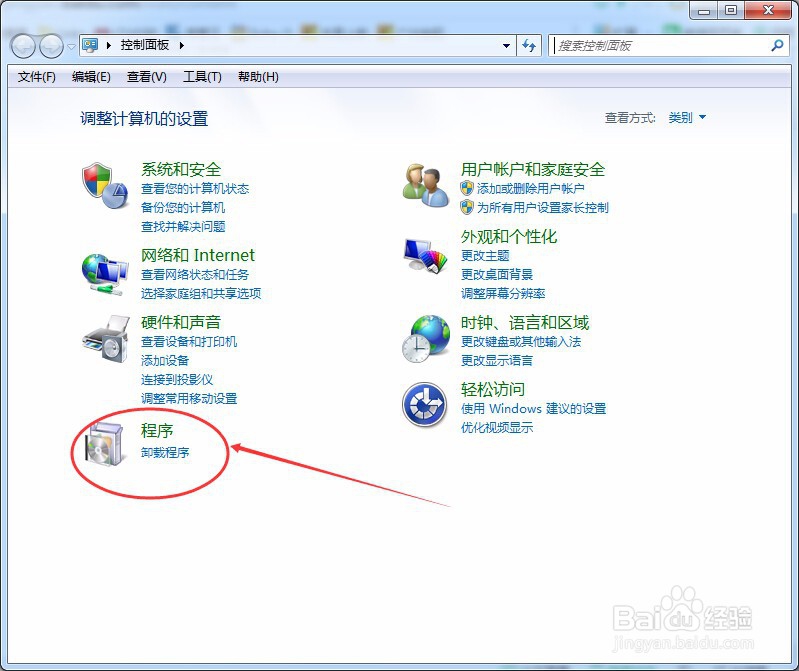The image size is (799, 671).
Task: Click the Programs disc box icon
Action: click(104, 444)
